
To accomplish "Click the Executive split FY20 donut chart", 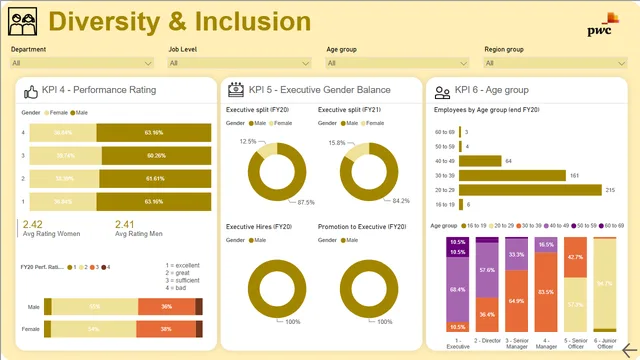I will 277,171.
